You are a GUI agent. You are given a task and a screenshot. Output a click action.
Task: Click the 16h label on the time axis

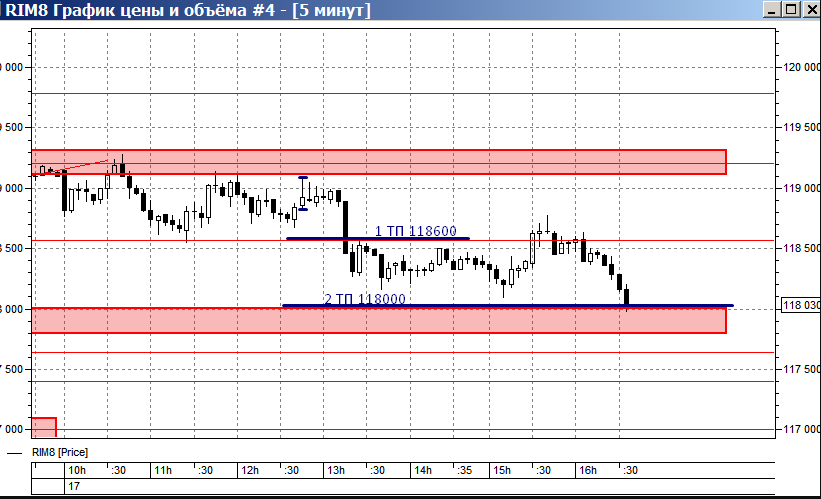[x=587, y=470]
